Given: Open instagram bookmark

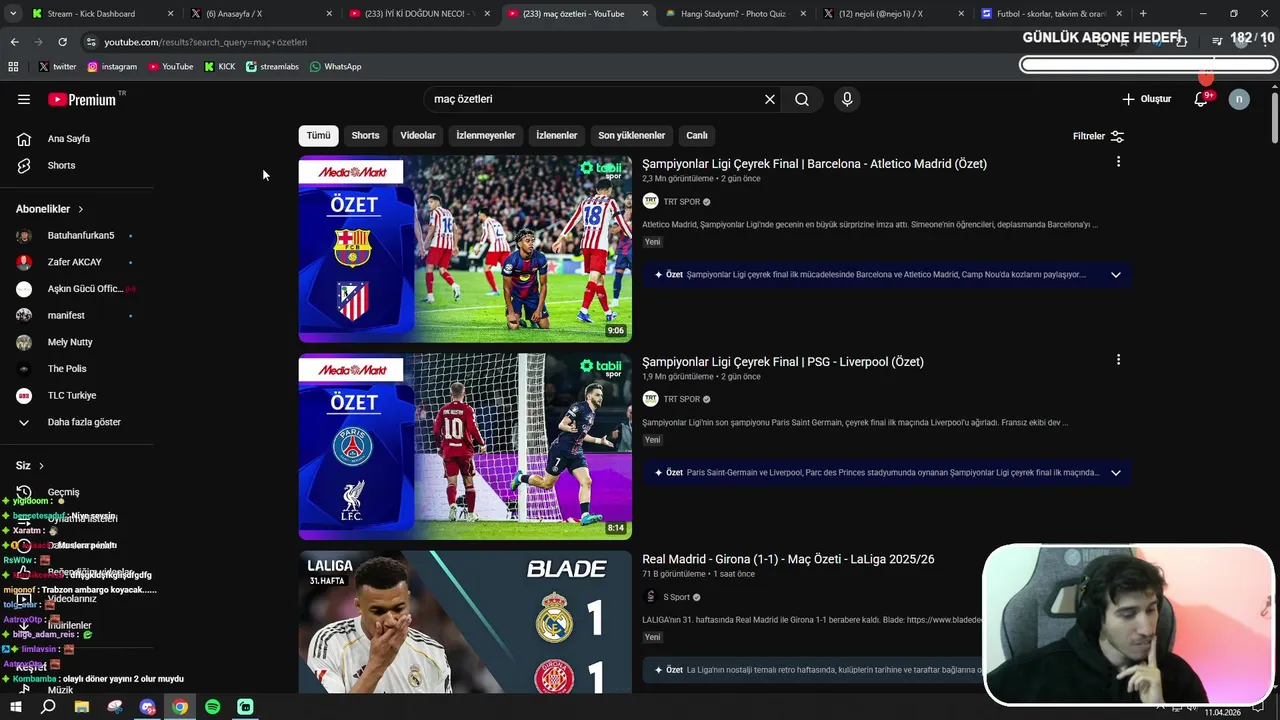Looking at the screenshot, I should coord(112,67).
